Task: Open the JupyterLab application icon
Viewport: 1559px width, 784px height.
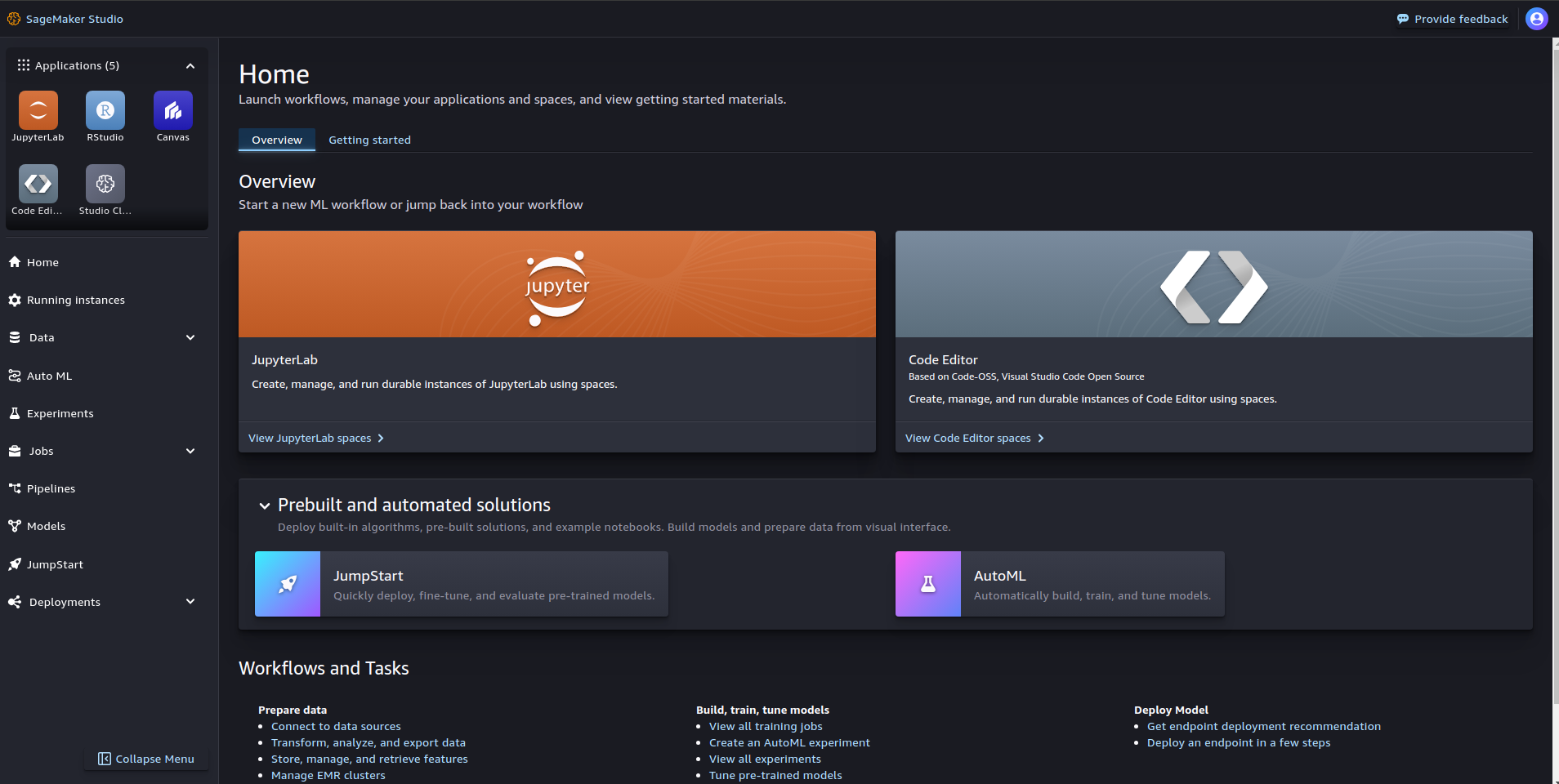Action: [38, 110]
